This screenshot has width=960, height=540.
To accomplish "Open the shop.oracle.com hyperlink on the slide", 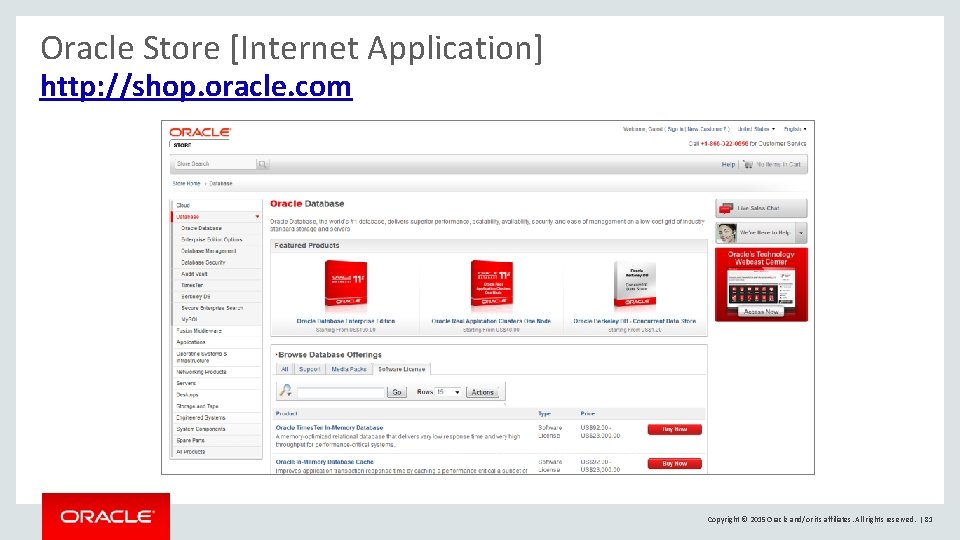I will tap(196, 86).
